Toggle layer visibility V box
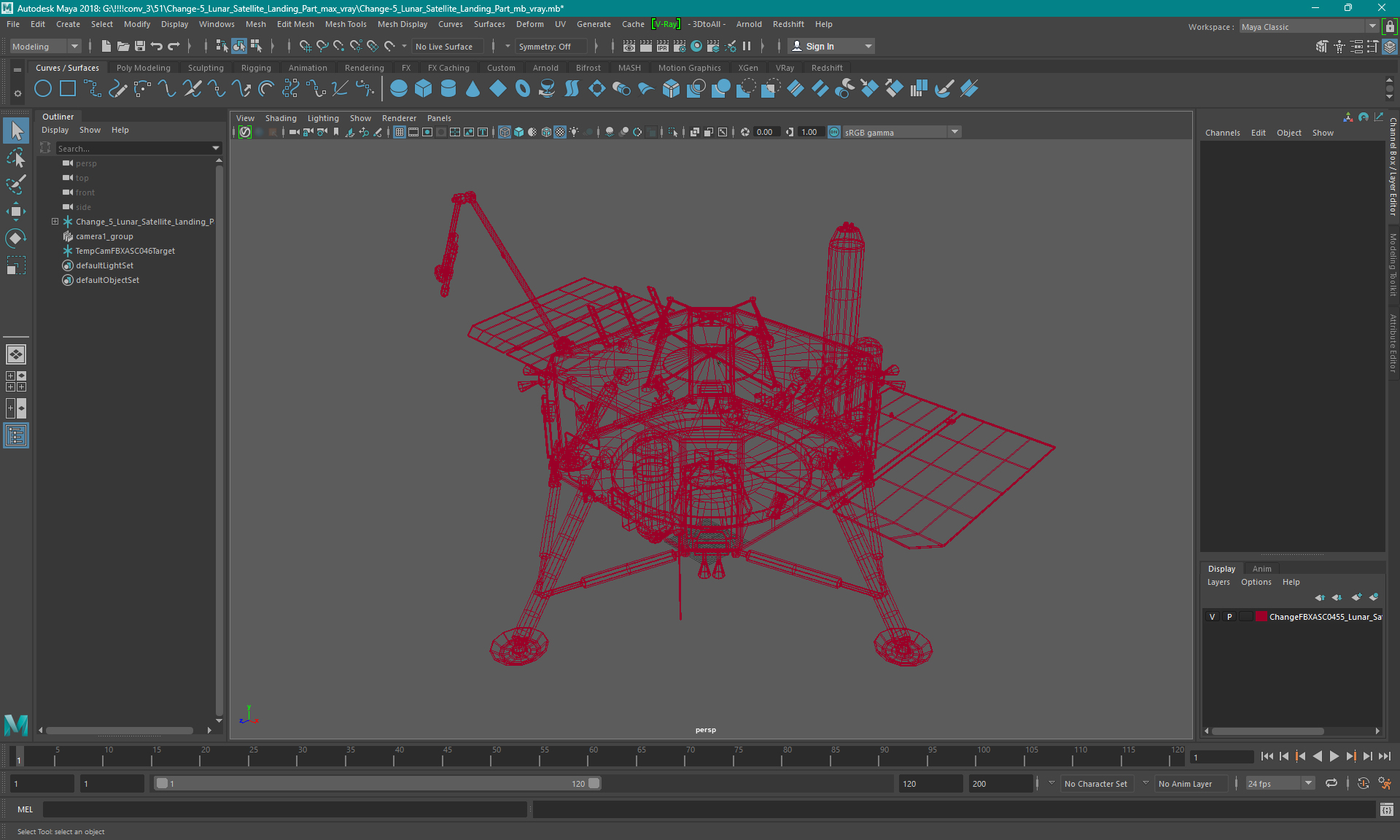Screen dimensions: 1400x840 (x=1213, y=617)
